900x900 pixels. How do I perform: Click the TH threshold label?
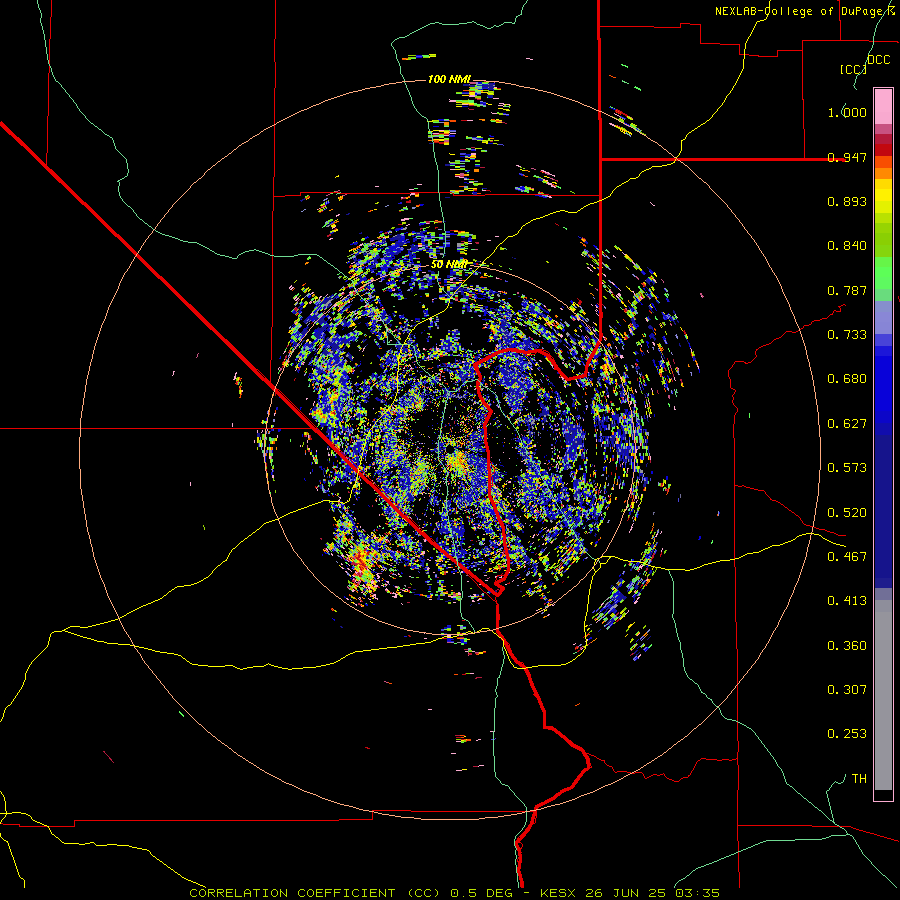pyautogui.click(x=859, y=779)
